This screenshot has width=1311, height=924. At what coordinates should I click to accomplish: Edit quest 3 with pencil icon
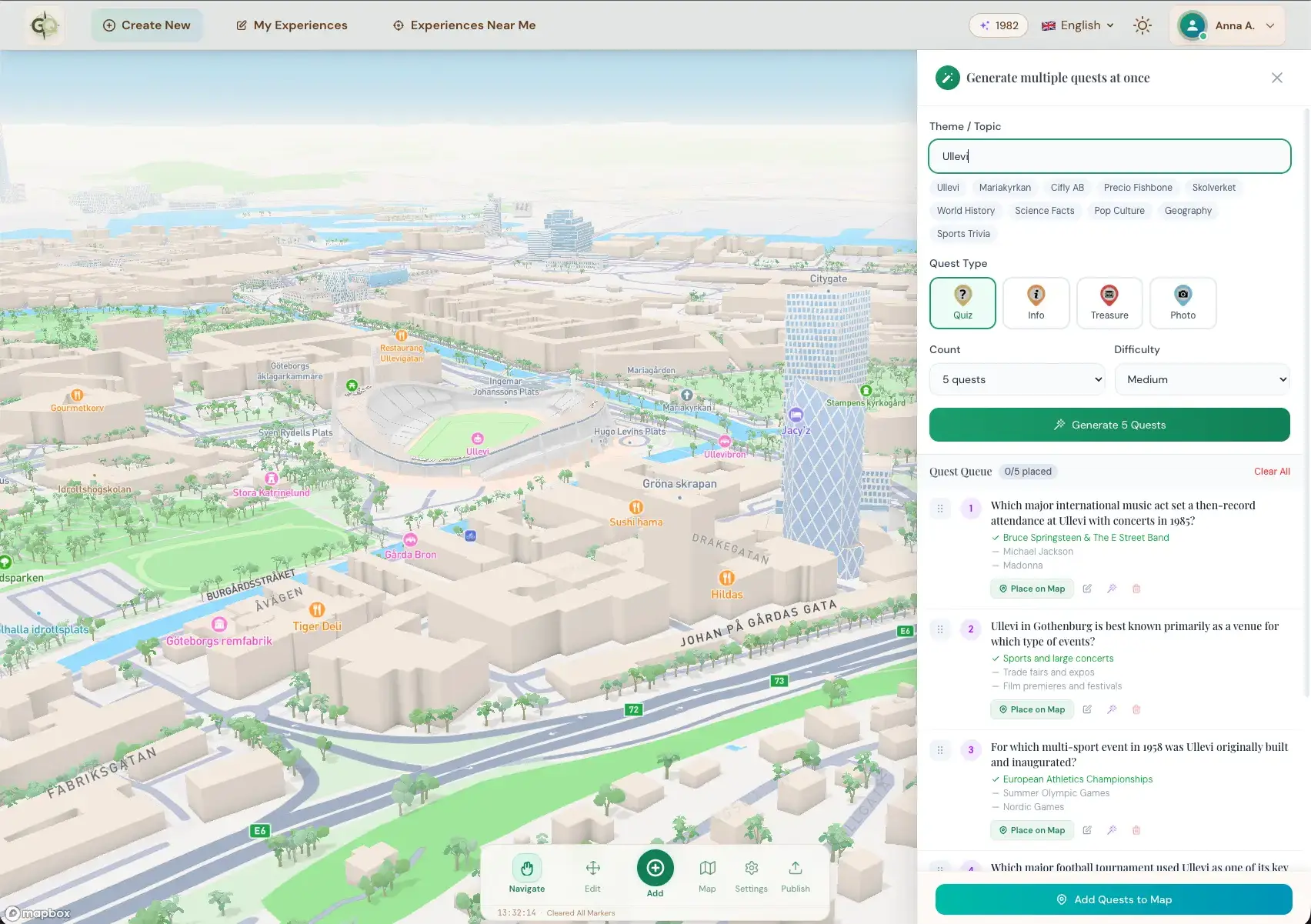(1087, 830)
